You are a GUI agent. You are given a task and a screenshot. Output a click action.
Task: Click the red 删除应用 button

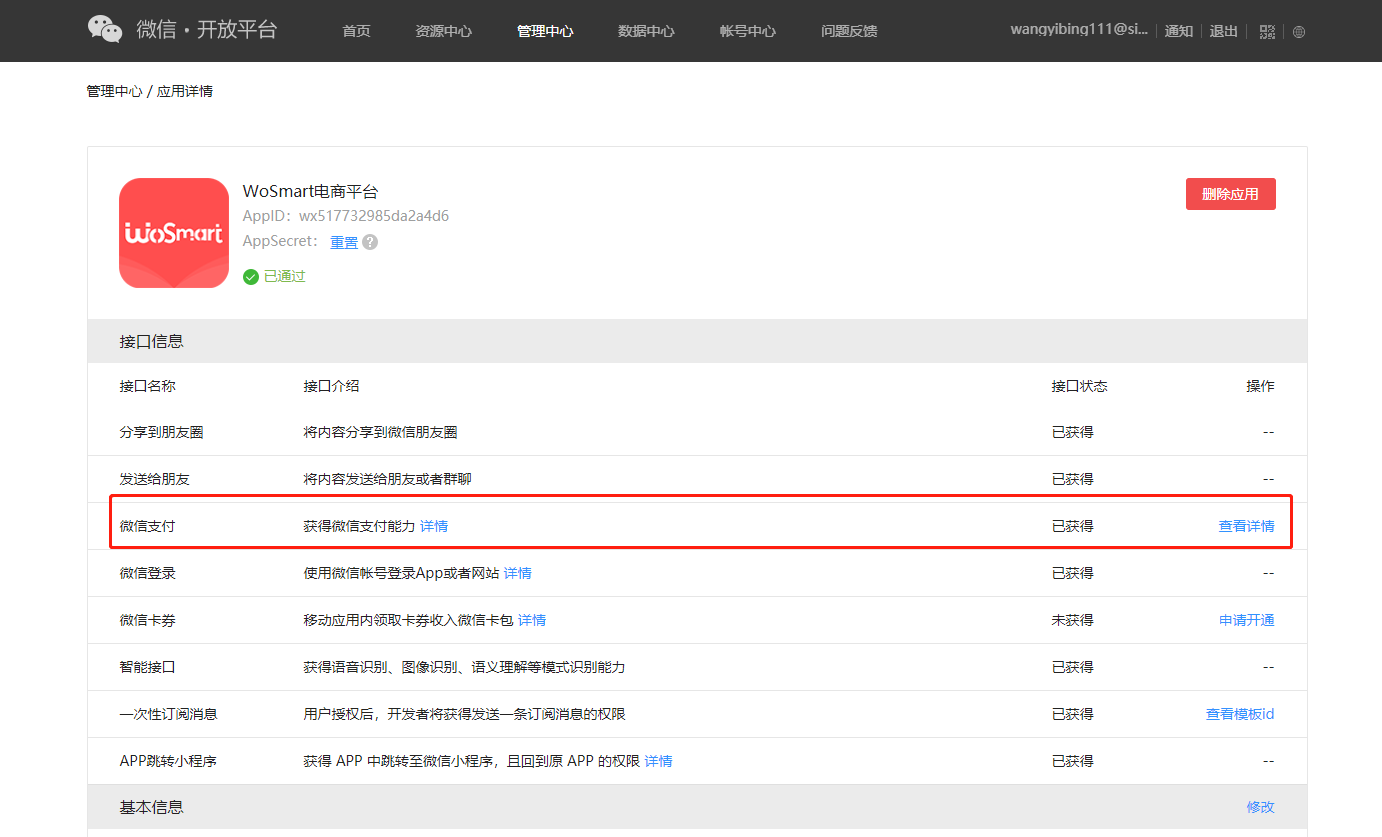pyautogui.click(x=1230, y=194)
